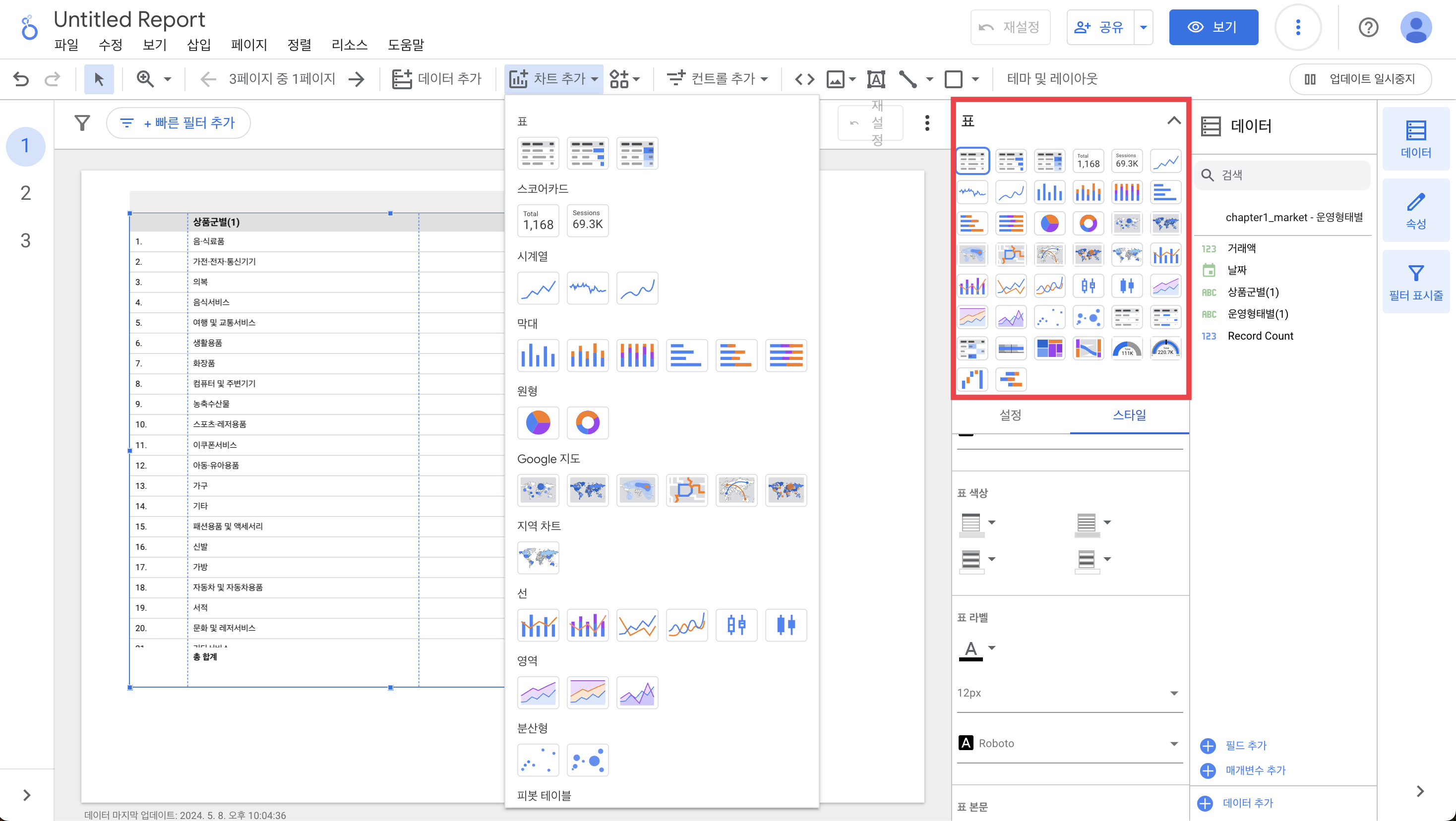
Task: Select the pie chart in 원형 section
Action: click(x=538, y=423)
